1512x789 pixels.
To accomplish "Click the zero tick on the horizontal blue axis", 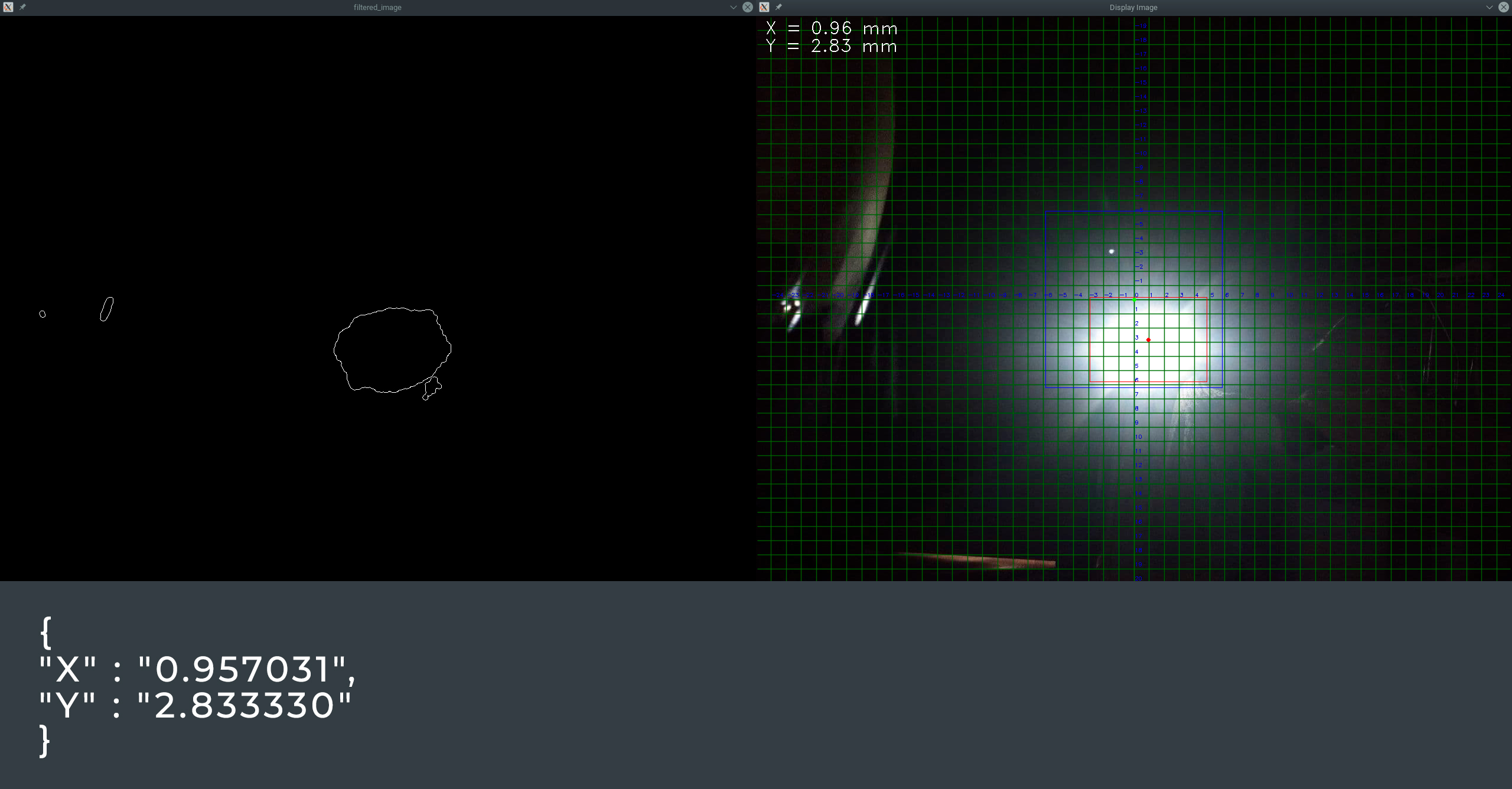I will coord(1135,294).
